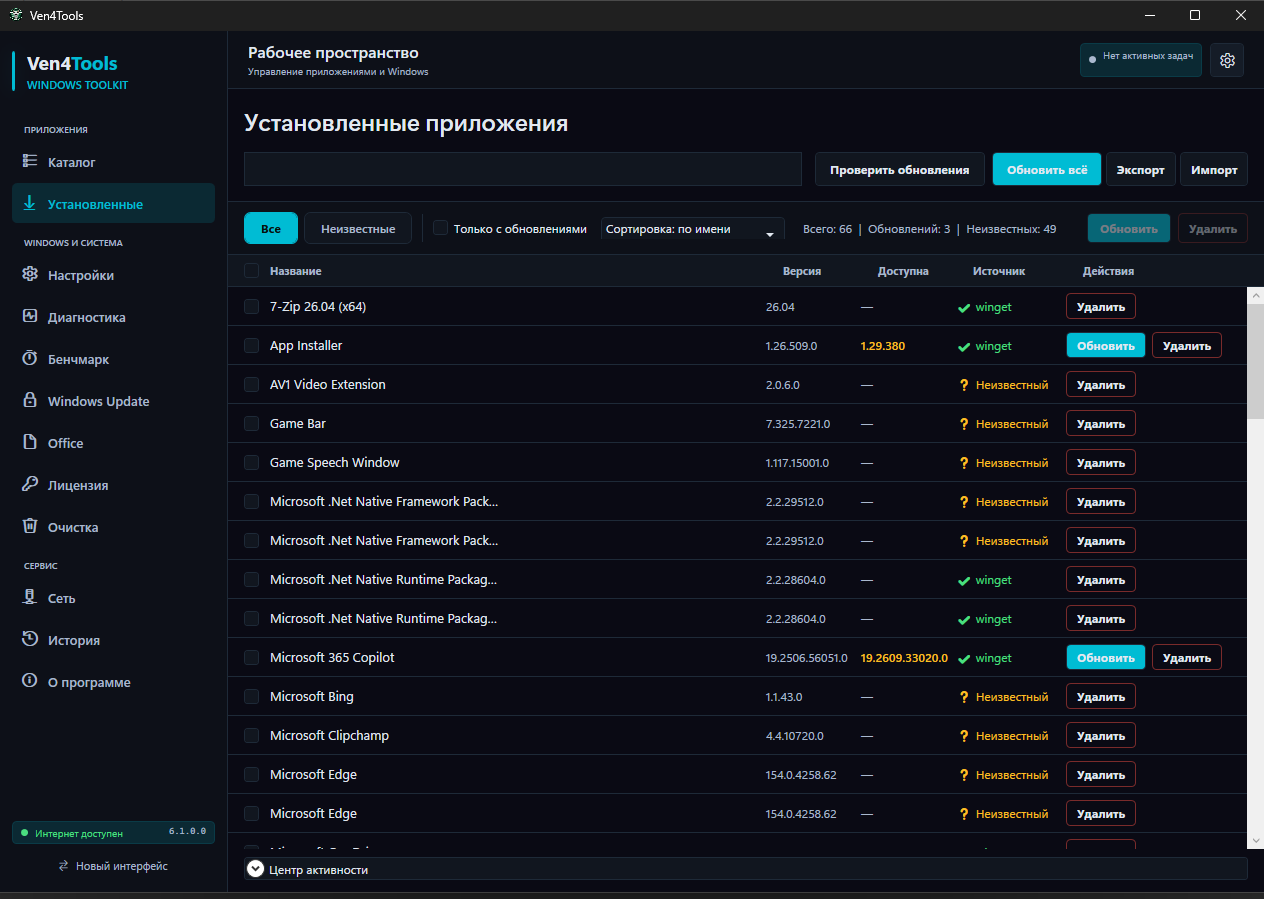Viewport: 1264px width, 899px height.
Task: Expand the Центр активности panel
Action: (255, 869)
